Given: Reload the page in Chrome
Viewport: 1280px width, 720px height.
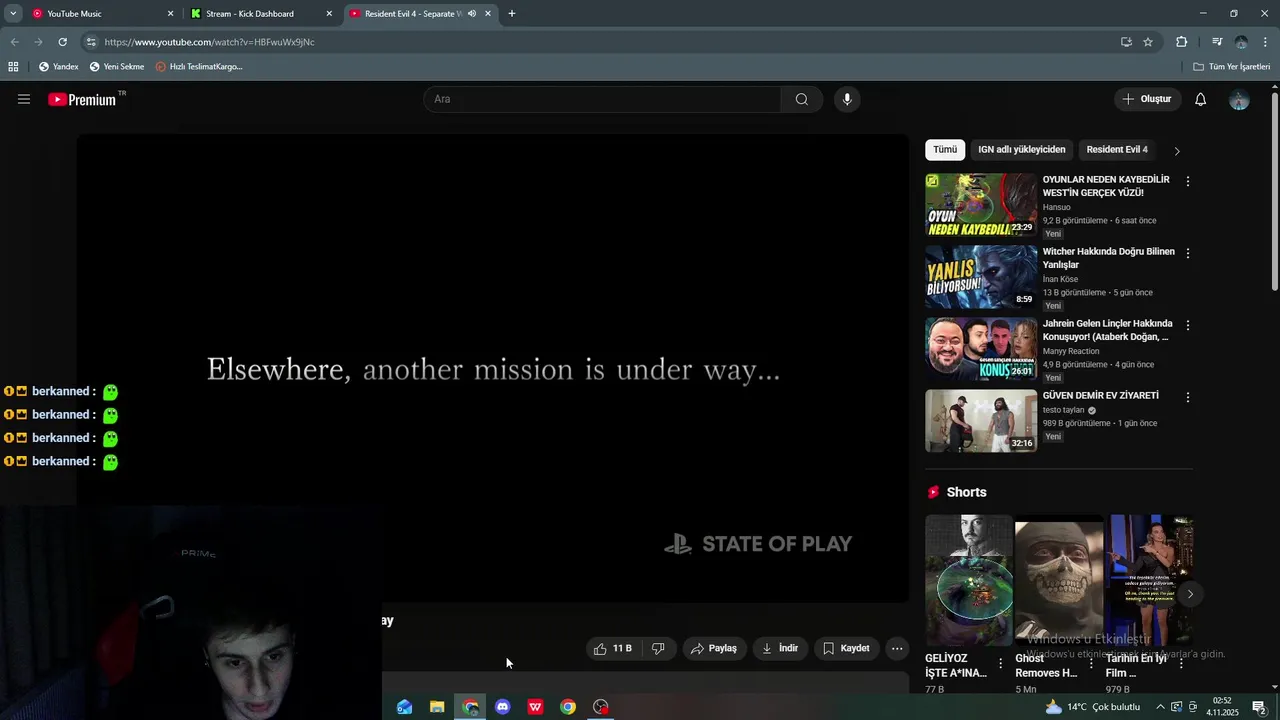Looking at the screenshot, I should pyautogui.click(x=62, y=42).
